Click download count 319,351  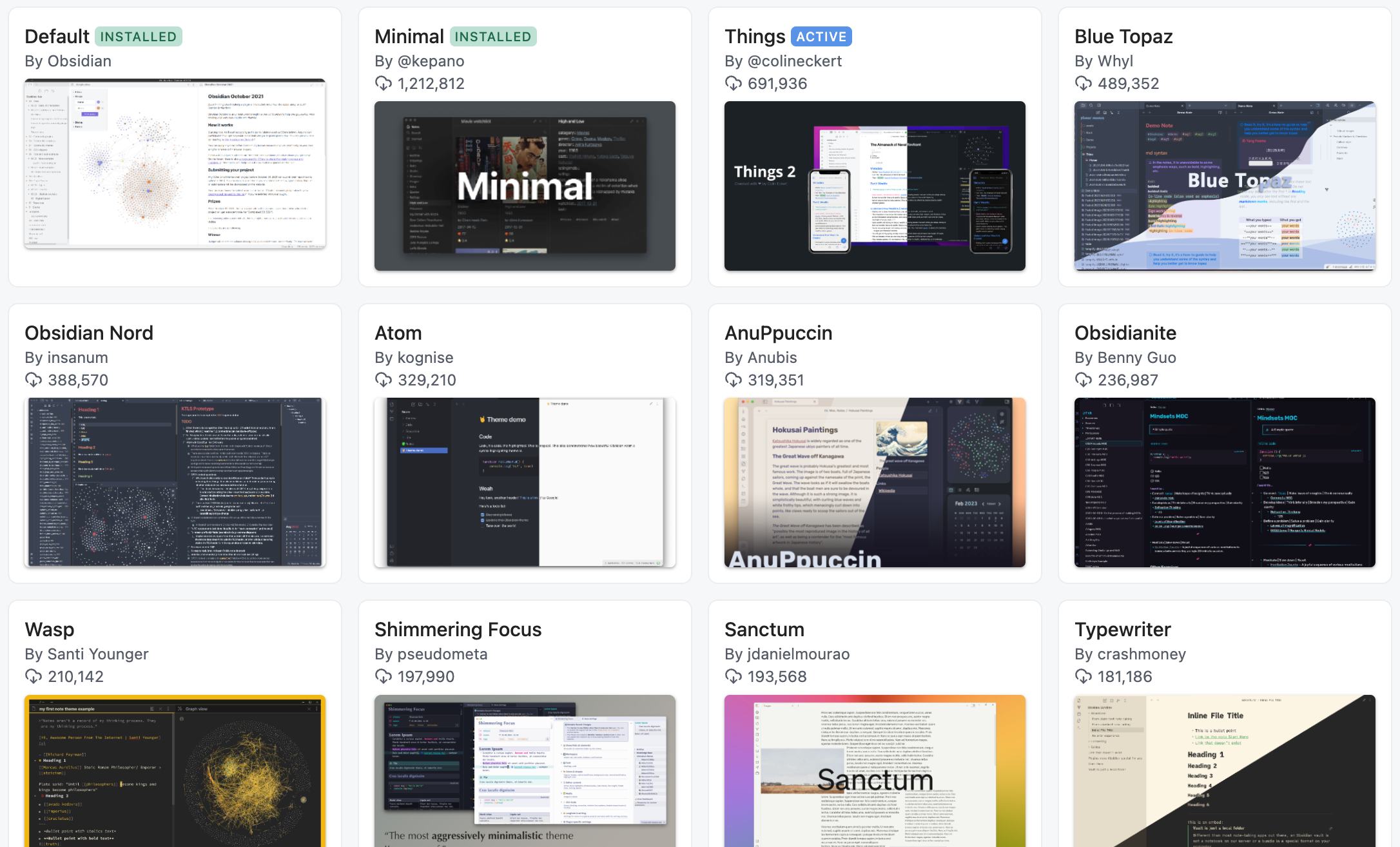click(776, 380)
